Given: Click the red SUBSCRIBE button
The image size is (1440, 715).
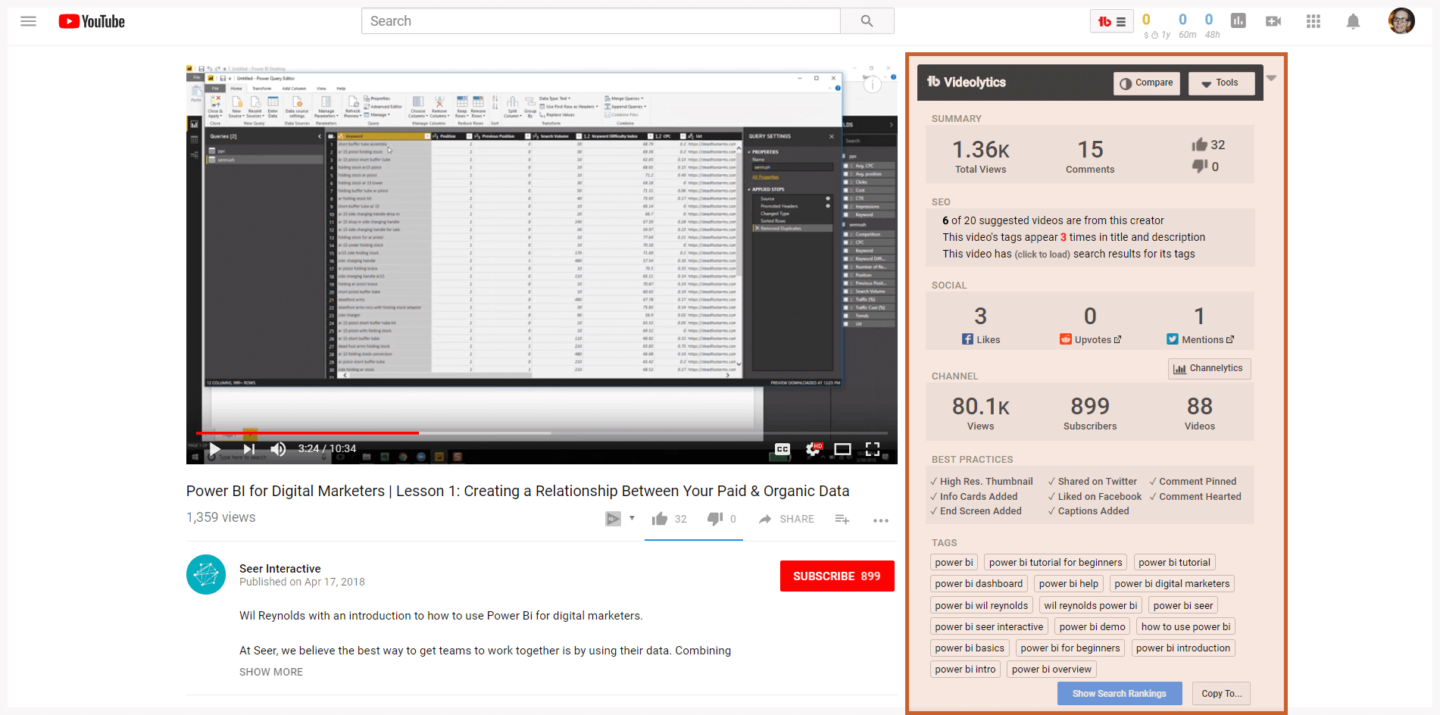Looking at the screenshot, I should 836,576.
